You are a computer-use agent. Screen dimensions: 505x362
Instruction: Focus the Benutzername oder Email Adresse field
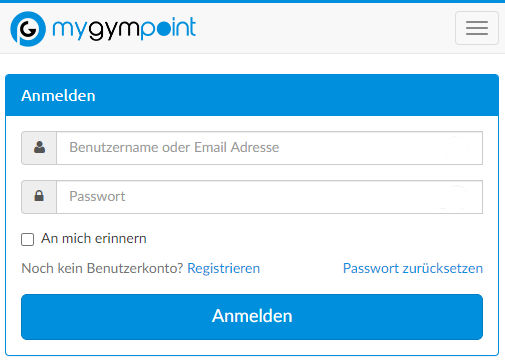[269, 148]
